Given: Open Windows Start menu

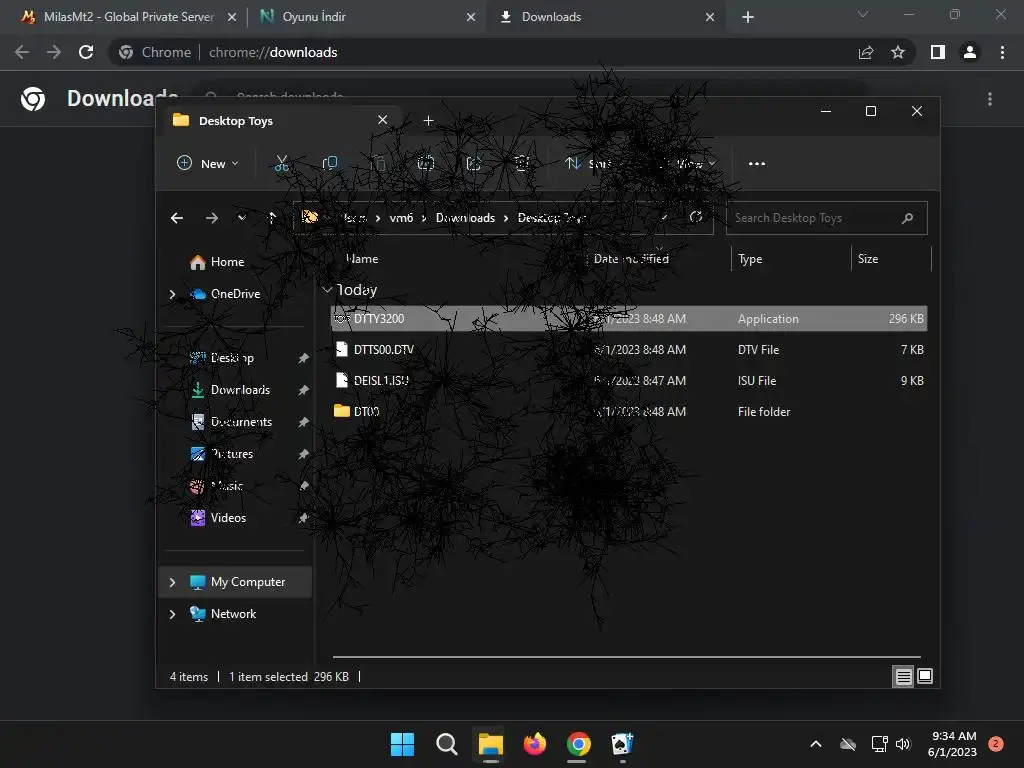Looking at the screenshot, I should (x=402, y=744).
